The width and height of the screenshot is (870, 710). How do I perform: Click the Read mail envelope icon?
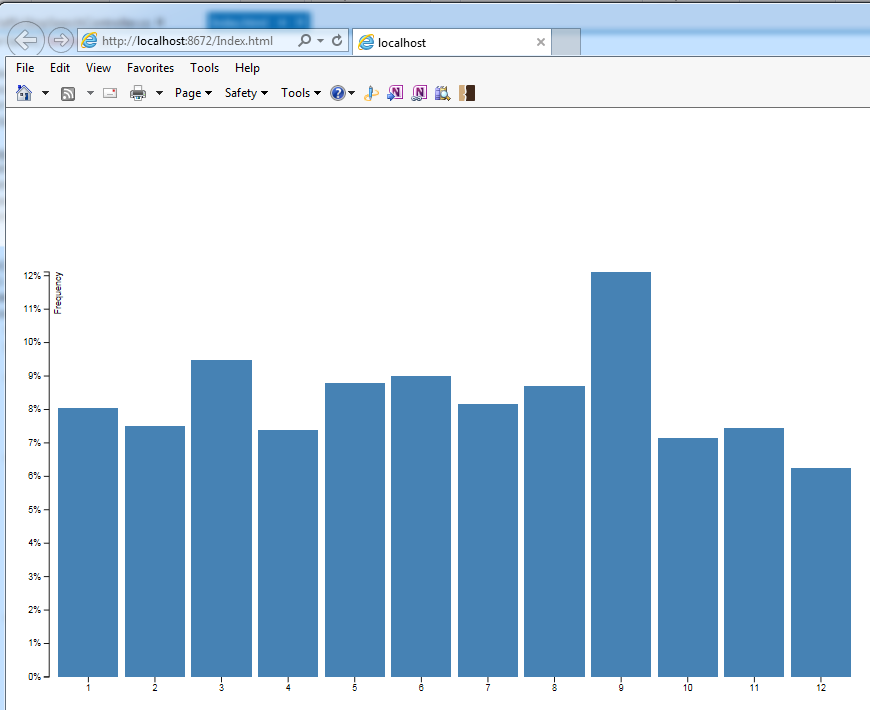pos(110,93)
